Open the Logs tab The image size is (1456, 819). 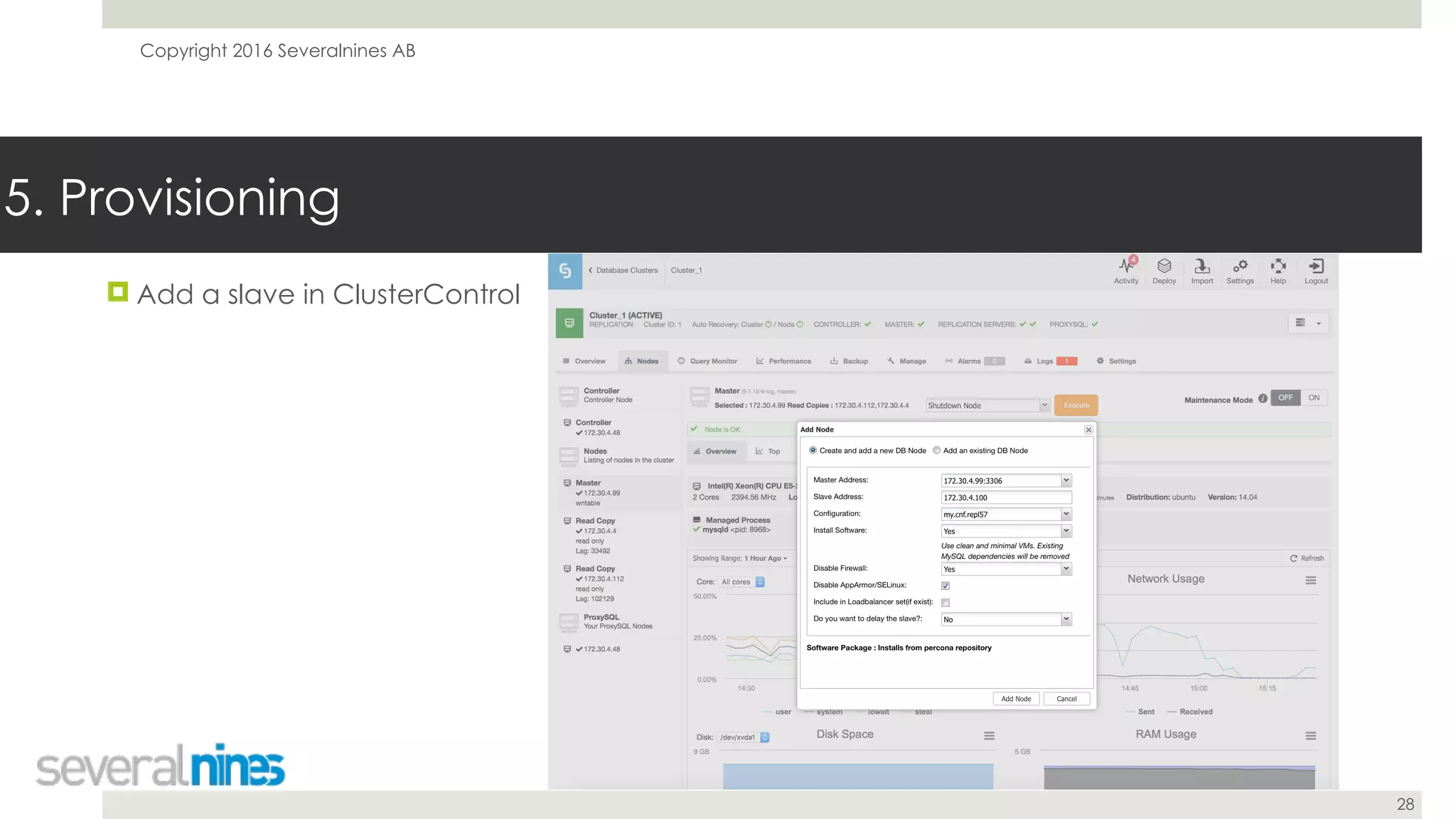[1051, 361]
